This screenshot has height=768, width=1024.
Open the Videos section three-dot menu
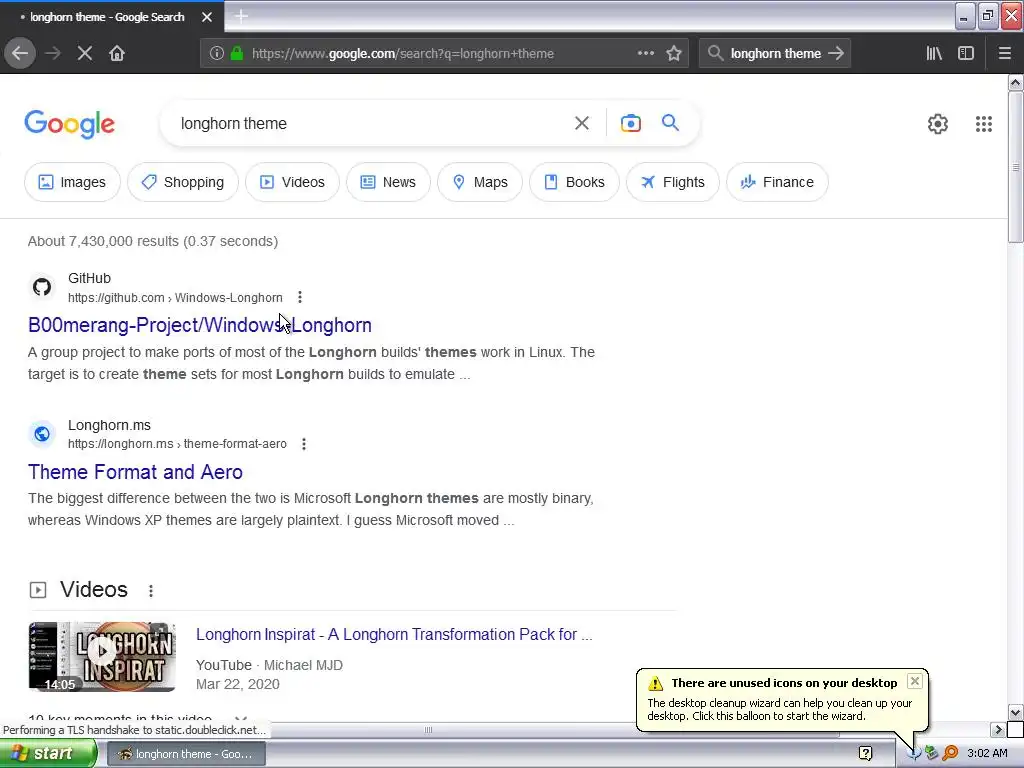151,590
